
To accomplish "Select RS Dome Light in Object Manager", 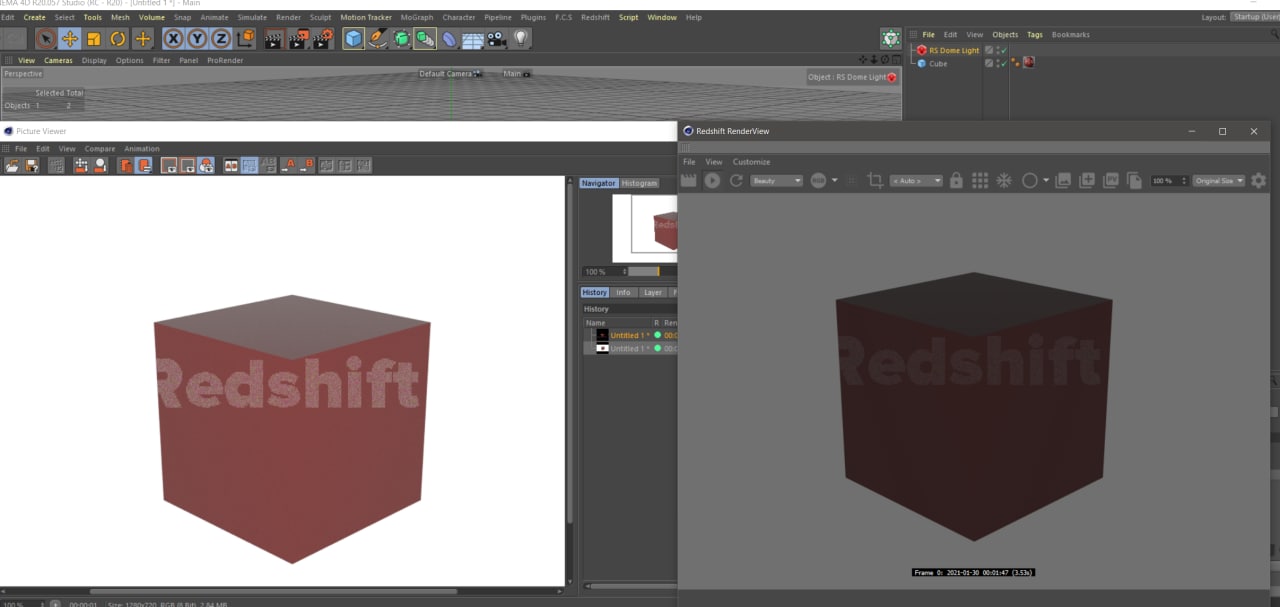I will 953,50.
